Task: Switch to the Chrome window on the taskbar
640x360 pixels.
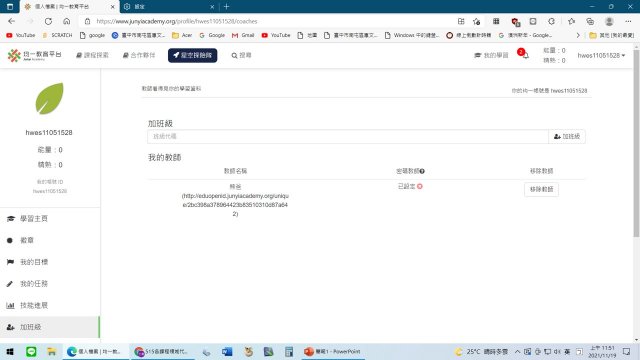Action: coord(162,351)
